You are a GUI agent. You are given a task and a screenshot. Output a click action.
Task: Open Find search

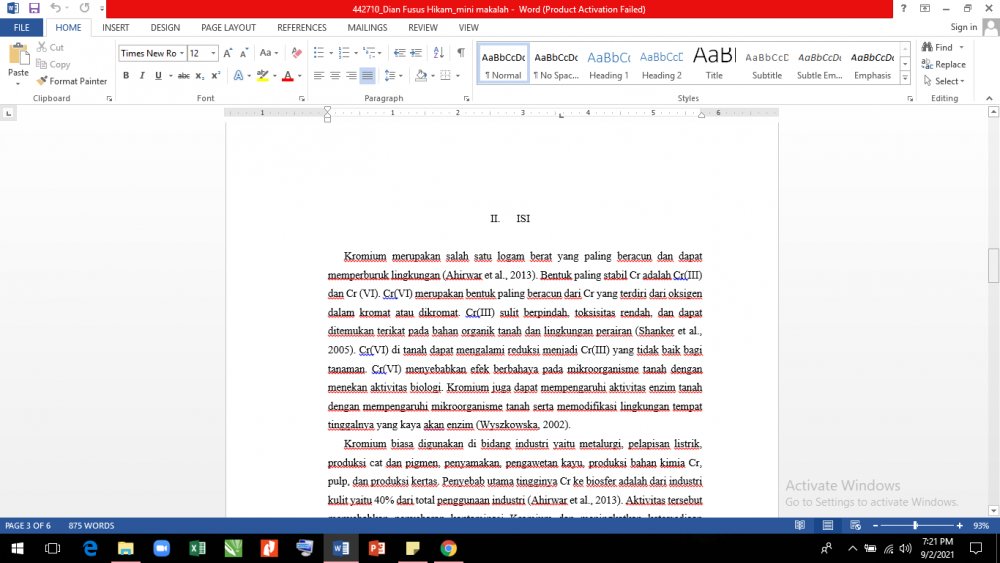(937, 47)
